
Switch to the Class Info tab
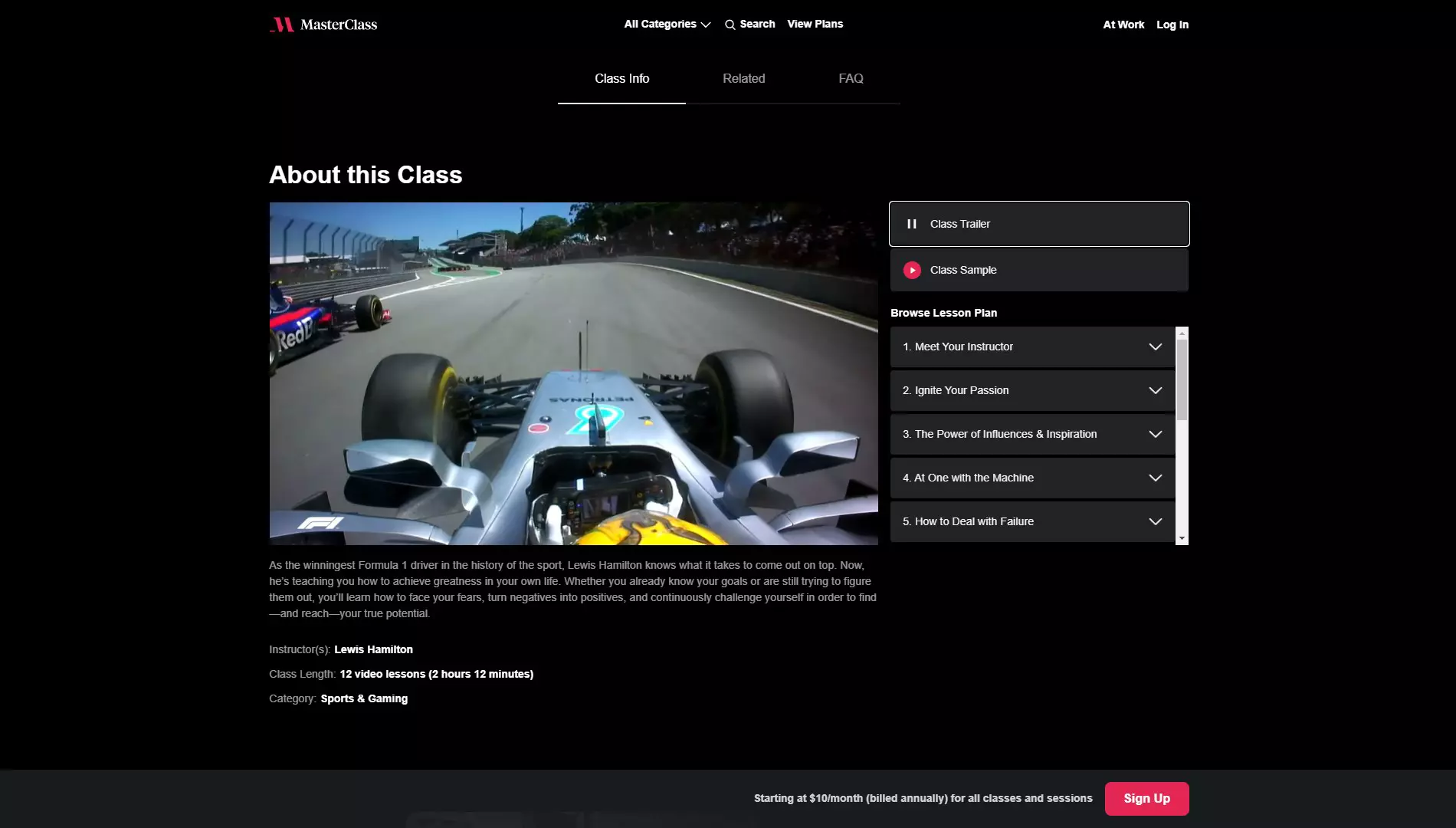[x=621, y=79]
